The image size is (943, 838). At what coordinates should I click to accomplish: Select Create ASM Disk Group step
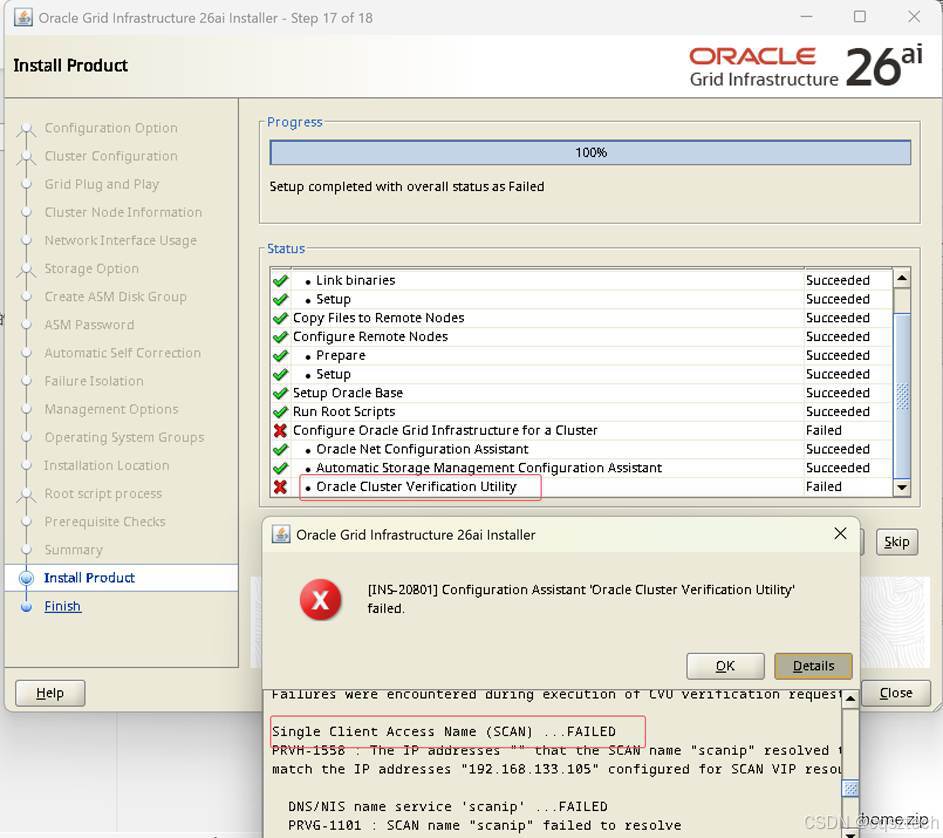click(115, 297)
